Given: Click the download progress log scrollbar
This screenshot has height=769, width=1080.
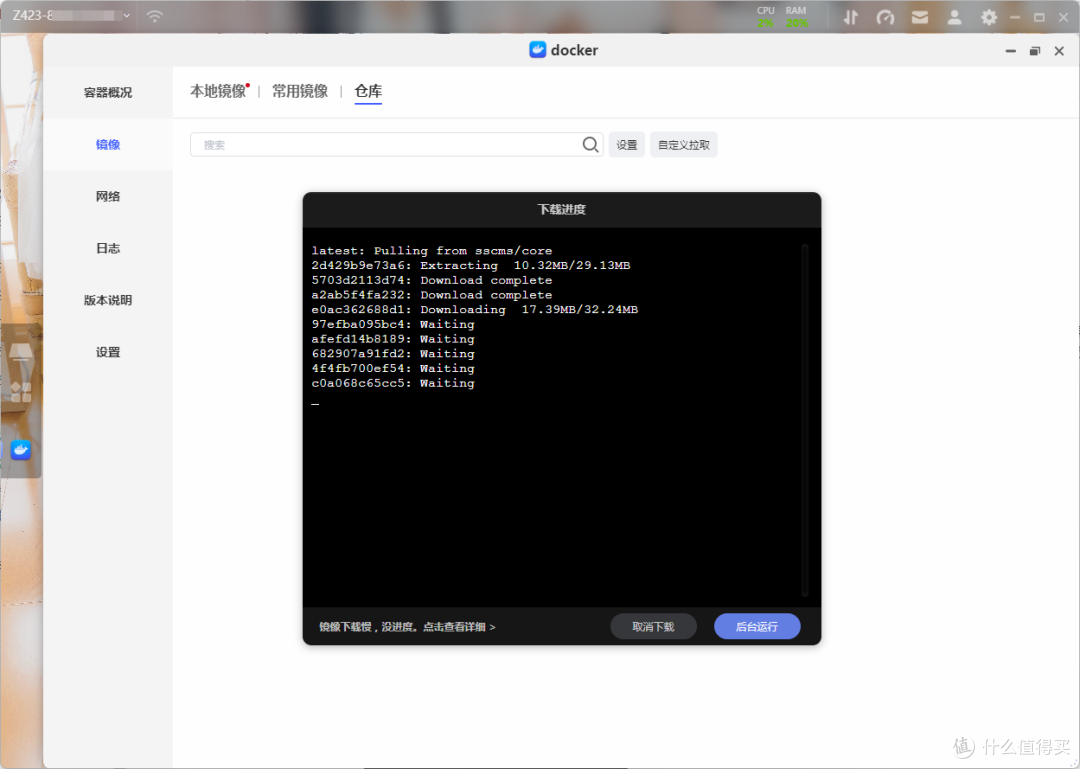Looking at the screenshot, I should point(804,420).
